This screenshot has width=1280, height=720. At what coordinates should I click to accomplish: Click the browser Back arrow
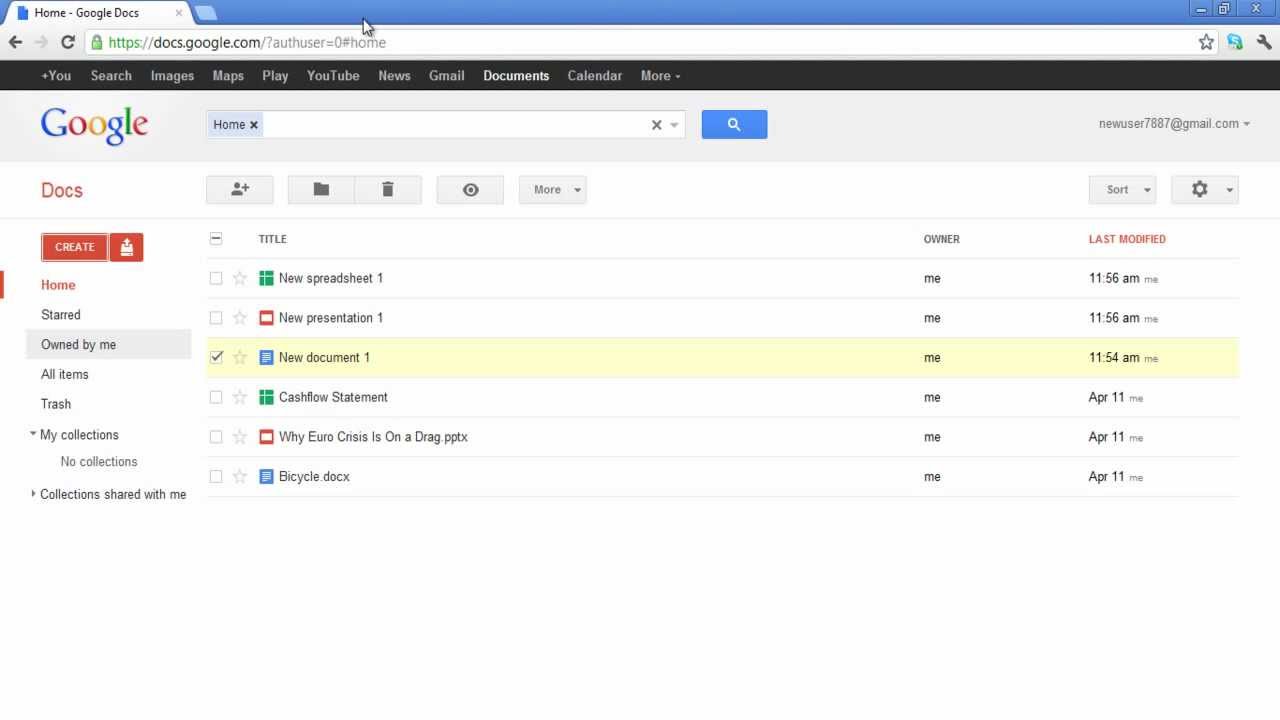[x=15, y=42]
